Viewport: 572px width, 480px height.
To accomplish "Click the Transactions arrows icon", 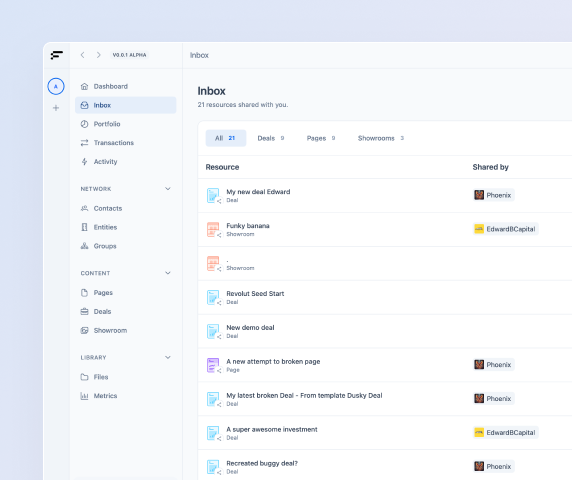I will click(84, 143).
